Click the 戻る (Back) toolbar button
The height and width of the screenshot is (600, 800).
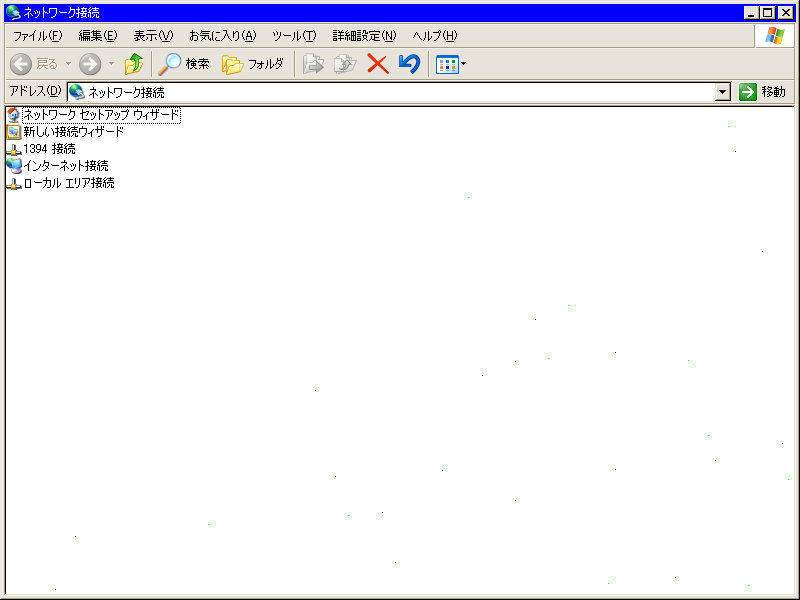(x=34, y=64)
